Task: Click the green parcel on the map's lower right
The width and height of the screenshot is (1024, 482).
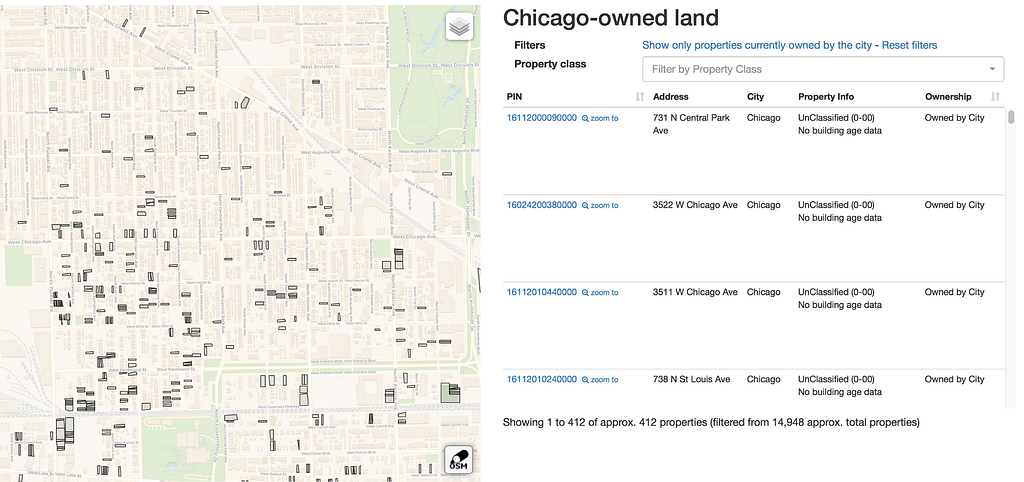Action: (x=450, y=393)
